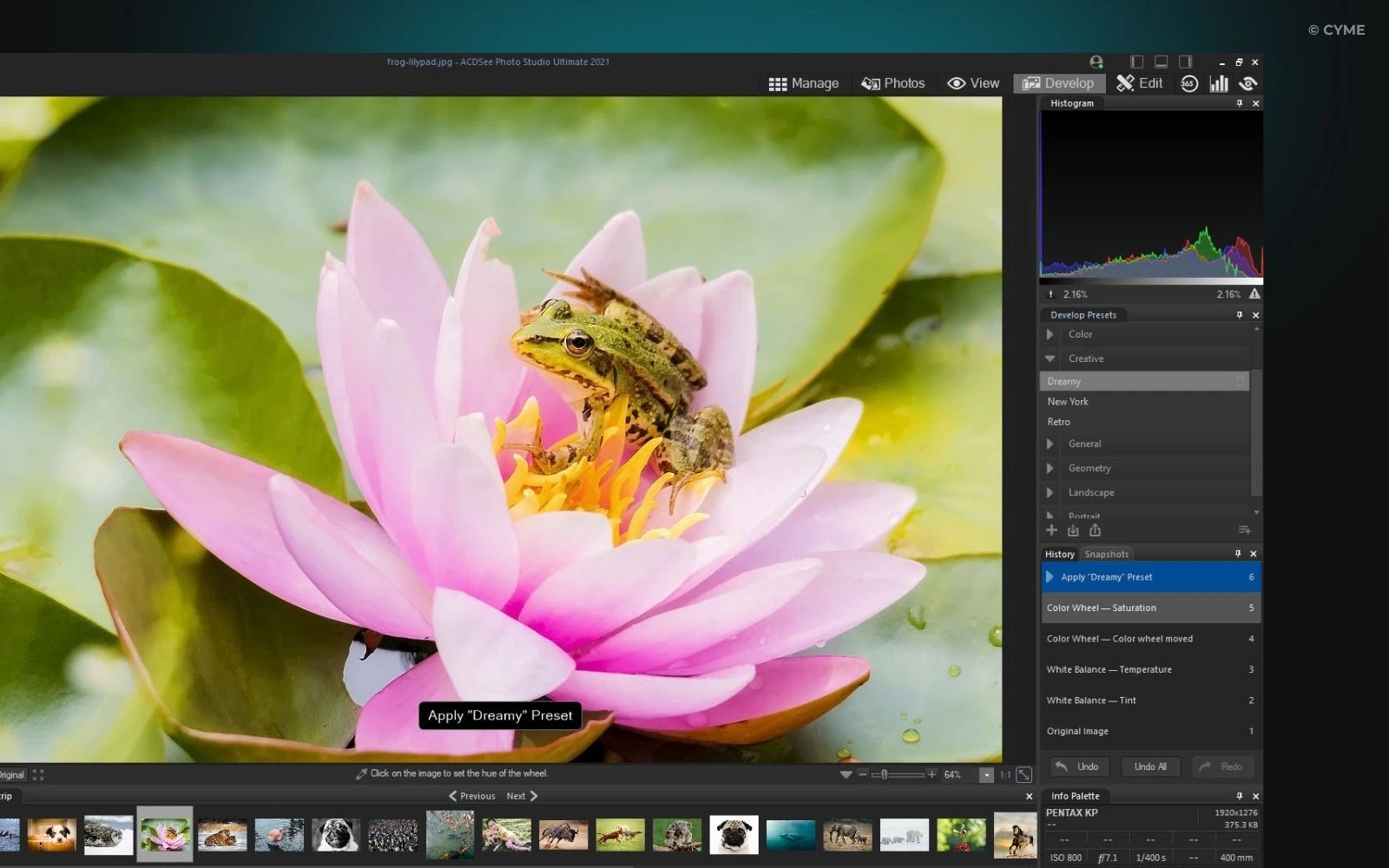Click the Undo button
Viewport: 1389px width, 868px height.
tap(1079, 766)
